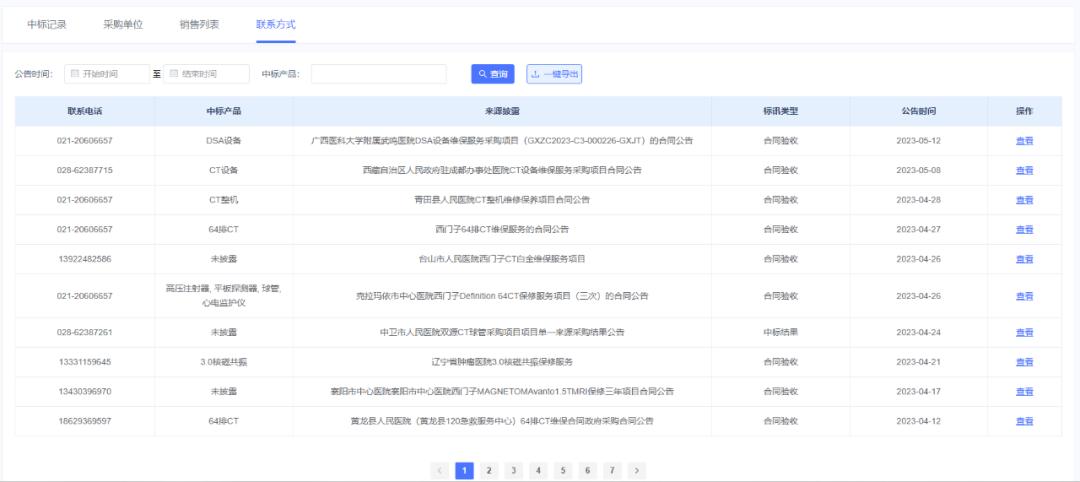Screen dimensions: 1080x482
Task: Click the CT整机 product cell
Action: point(224,200)
